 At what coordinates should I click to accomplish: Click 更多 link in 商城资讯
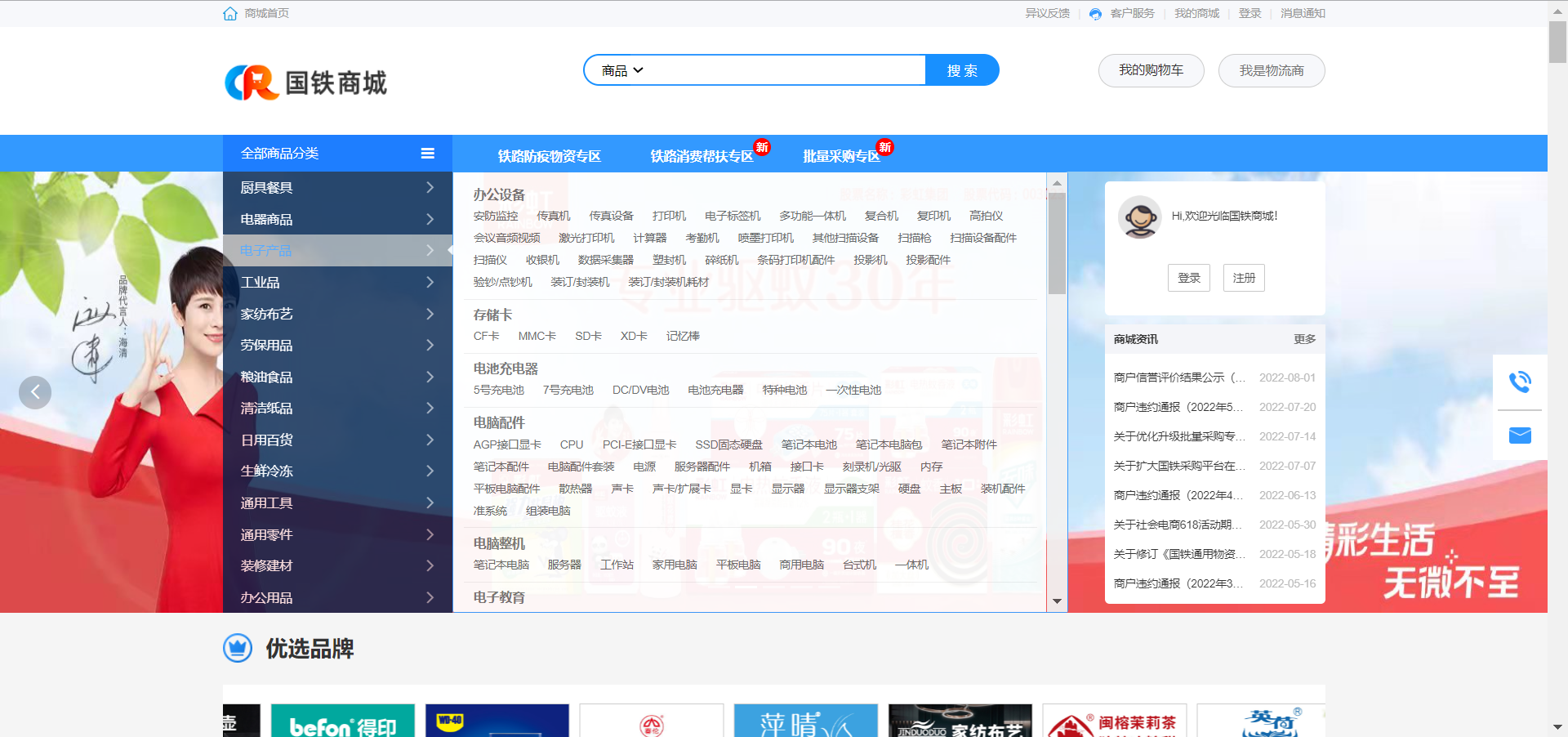tap(1304, 339)
